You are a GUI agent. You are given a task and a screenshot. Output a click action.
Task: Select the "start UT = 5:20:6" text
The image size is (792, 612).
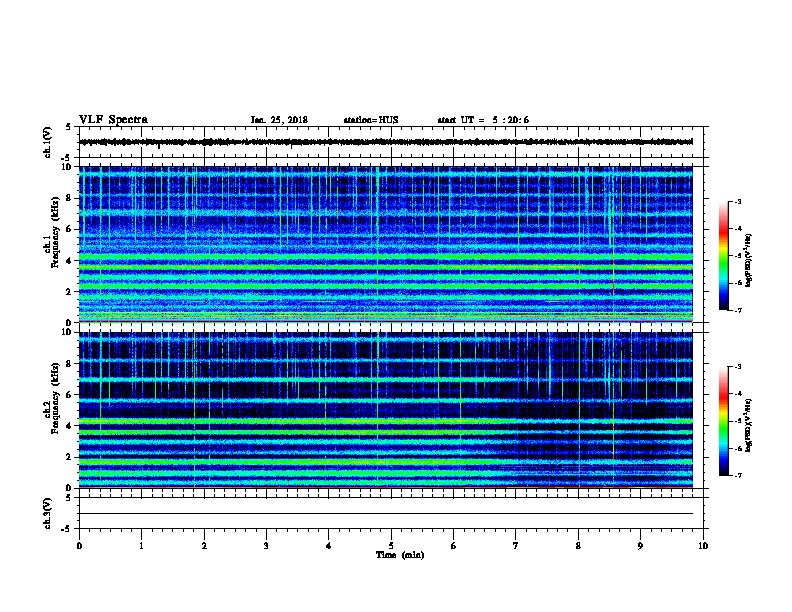pyautogui.click(x=483, y=120)
